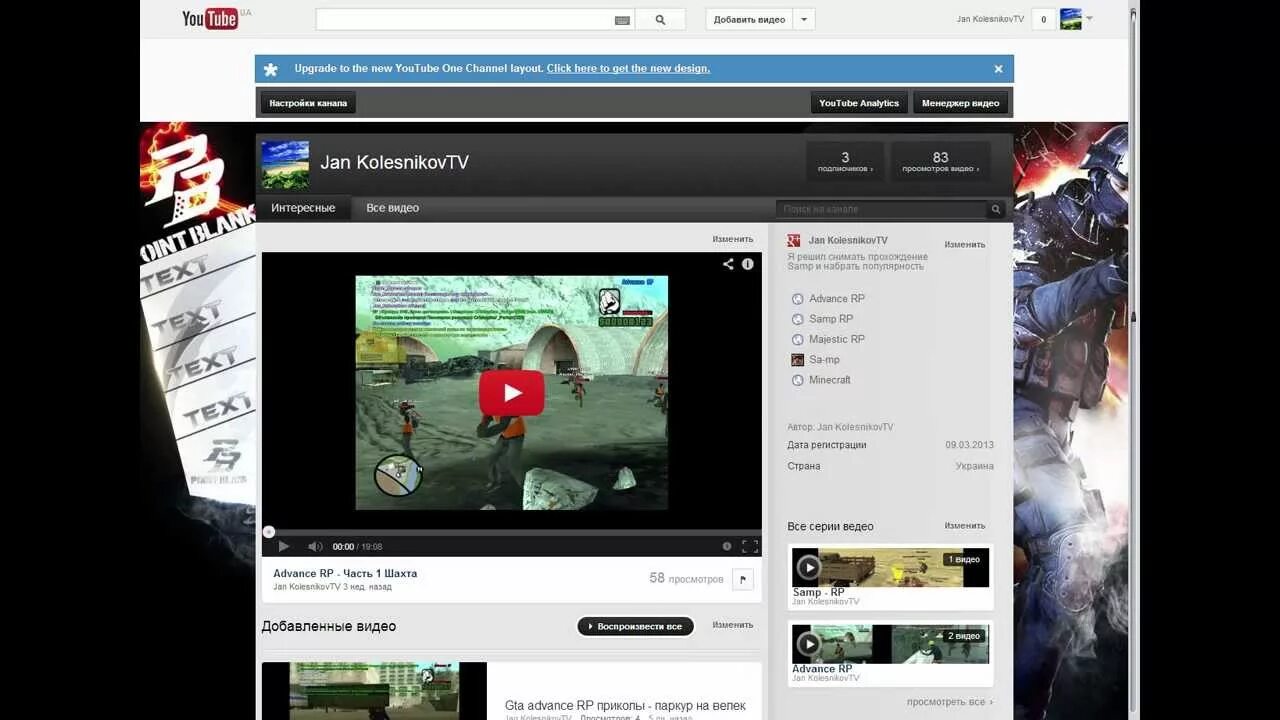1280x720 pixels.
Task: Open the Minecraft link in sidebar
Action: (830, 380)
